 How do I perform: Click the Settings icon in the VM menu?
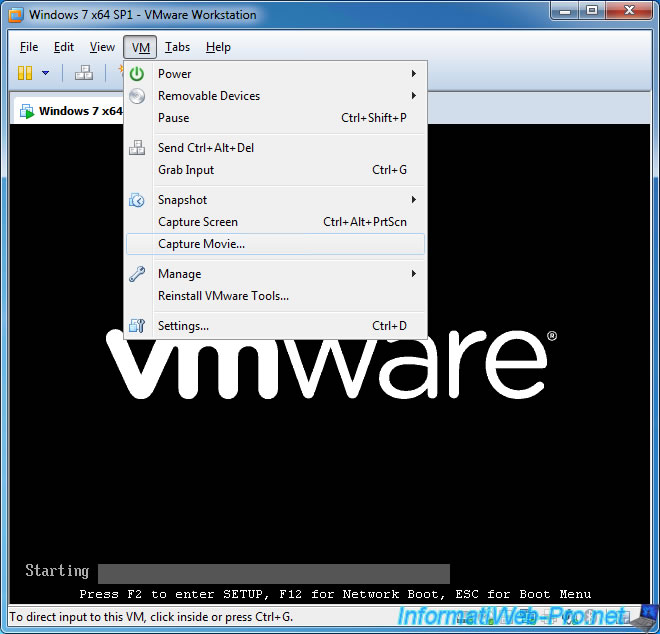tap(137, 326)
